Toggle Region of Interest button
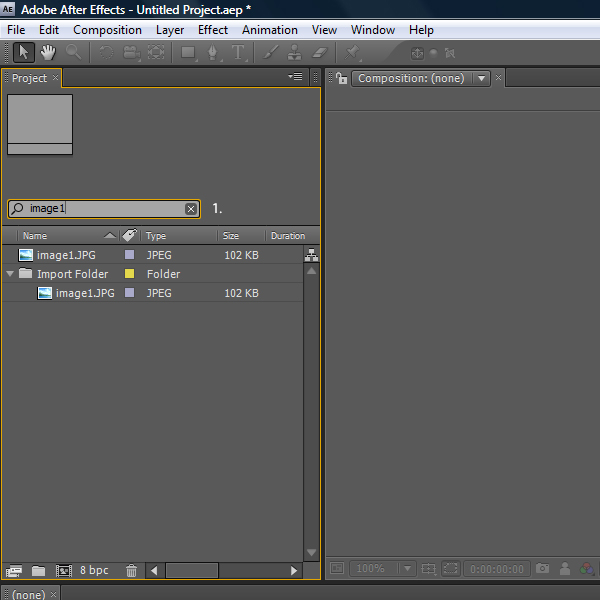Screen dimensions: 600x600 pos(450,568)
